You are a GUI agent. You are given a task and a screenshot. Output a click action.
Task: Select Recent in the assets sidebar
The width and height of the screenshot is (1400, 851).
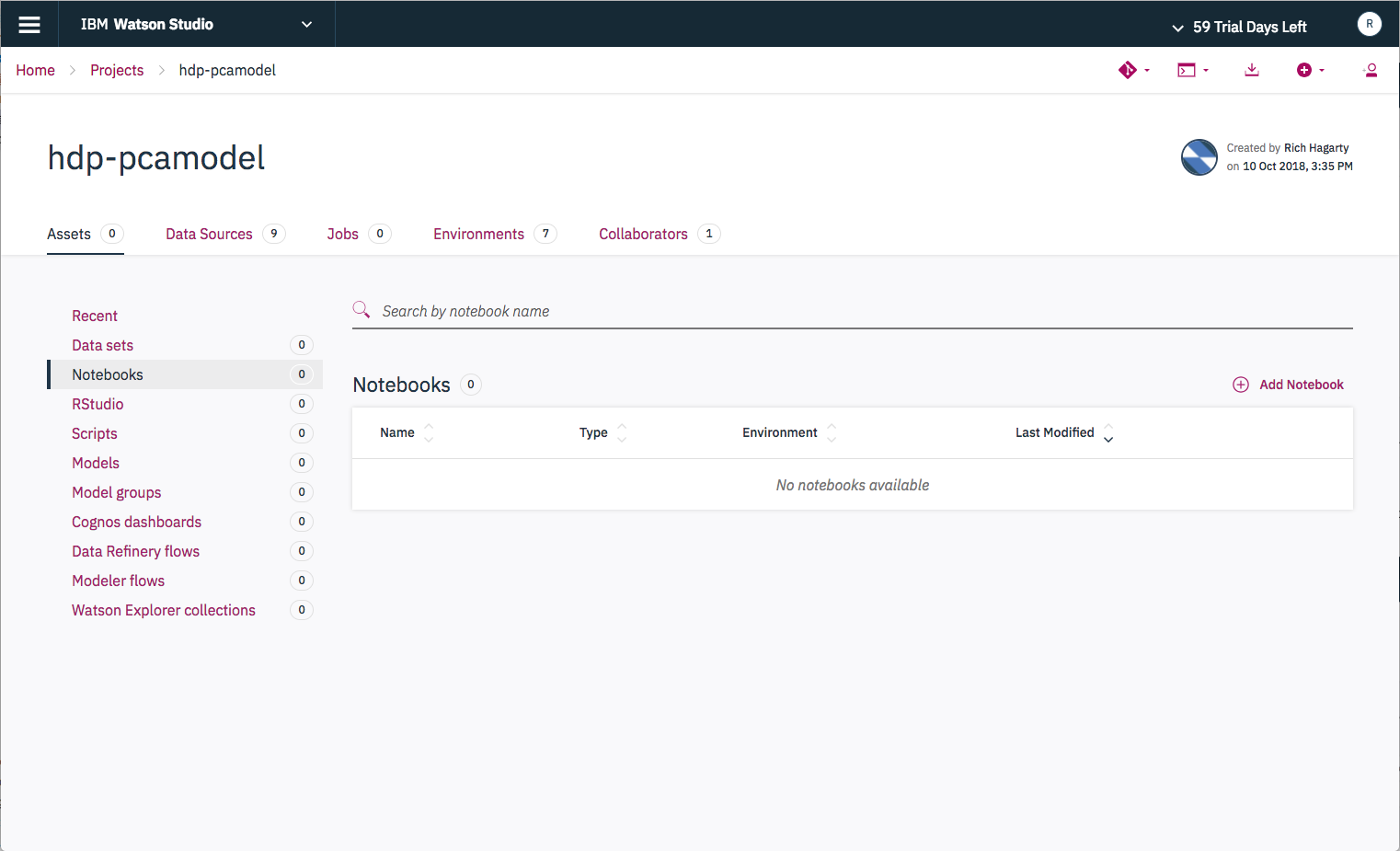tap(95, 316)
